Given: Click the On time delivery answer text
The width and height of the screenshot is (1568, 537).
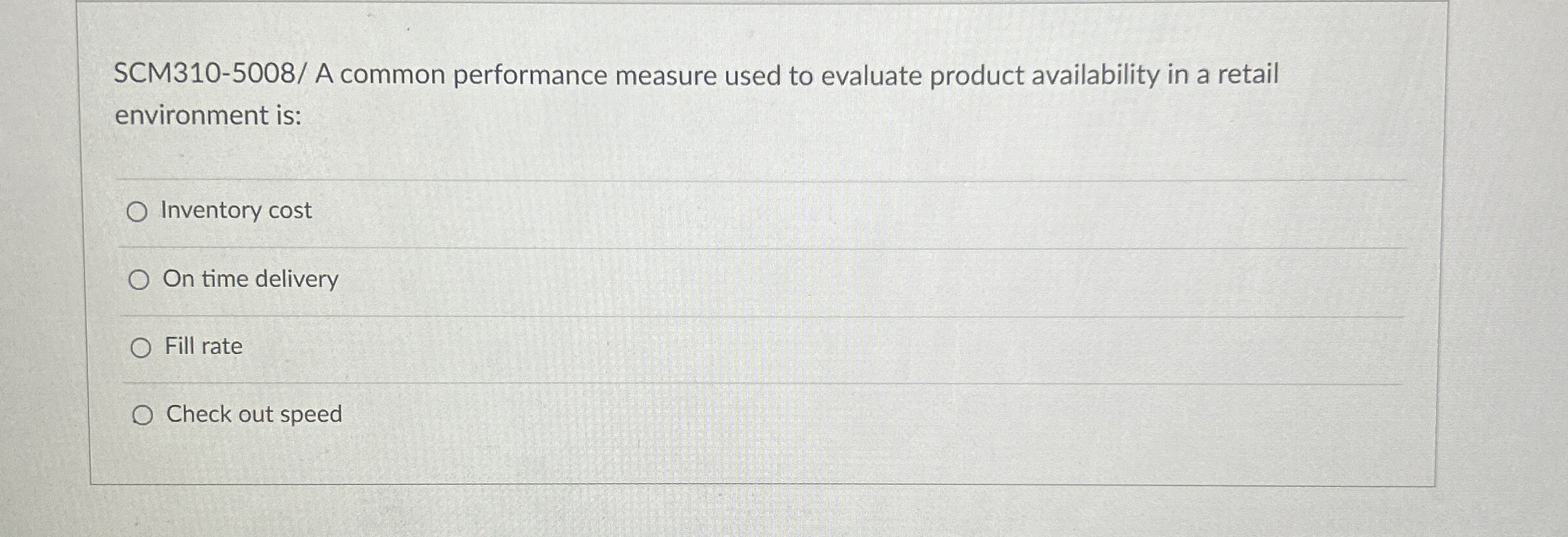Looking at the screenshot, I should point(250,279).
